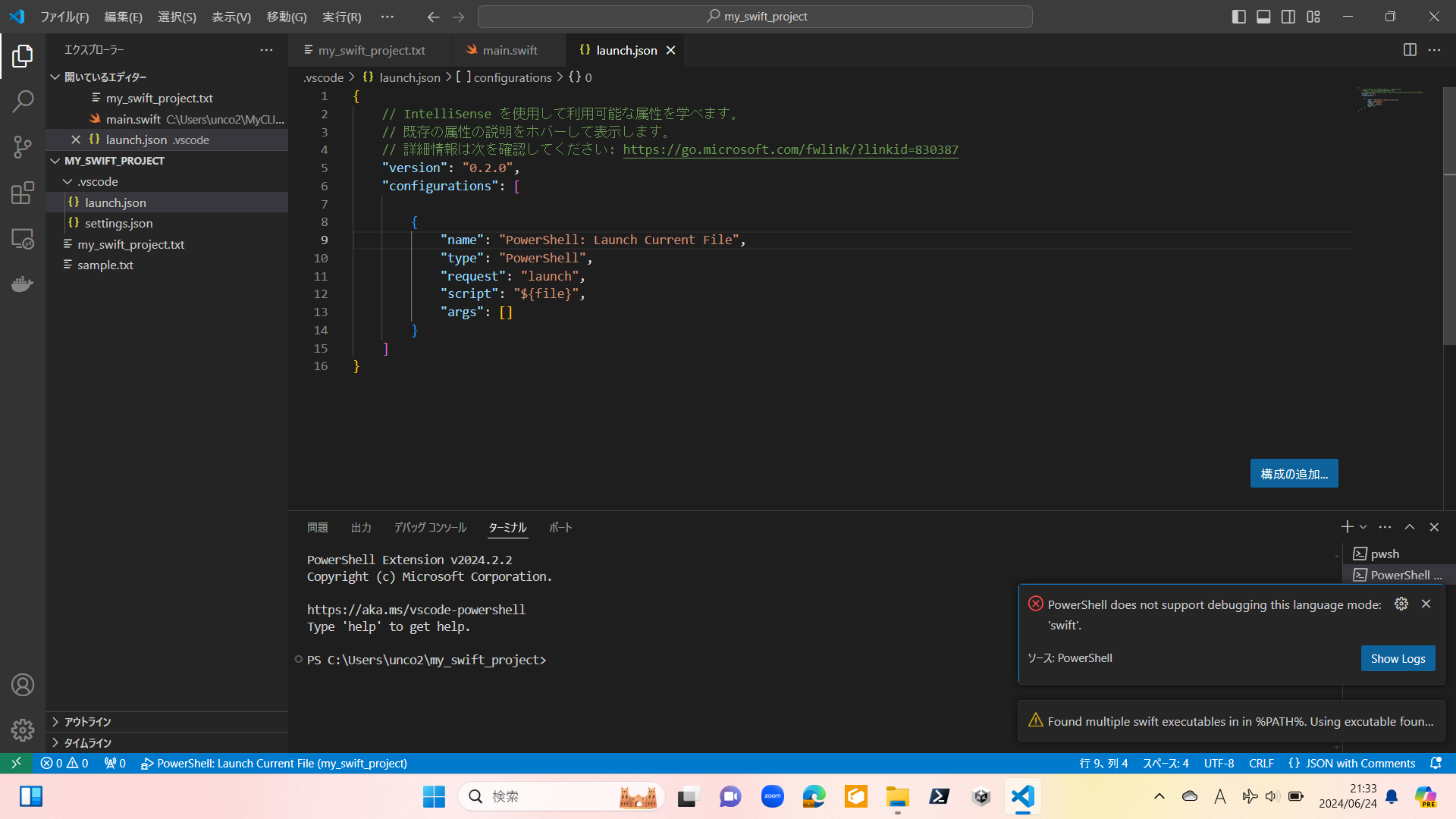Open the File menu
The width and height of the screenshot is (1456, 819).
pyautogui.click(x=64, y=17)
